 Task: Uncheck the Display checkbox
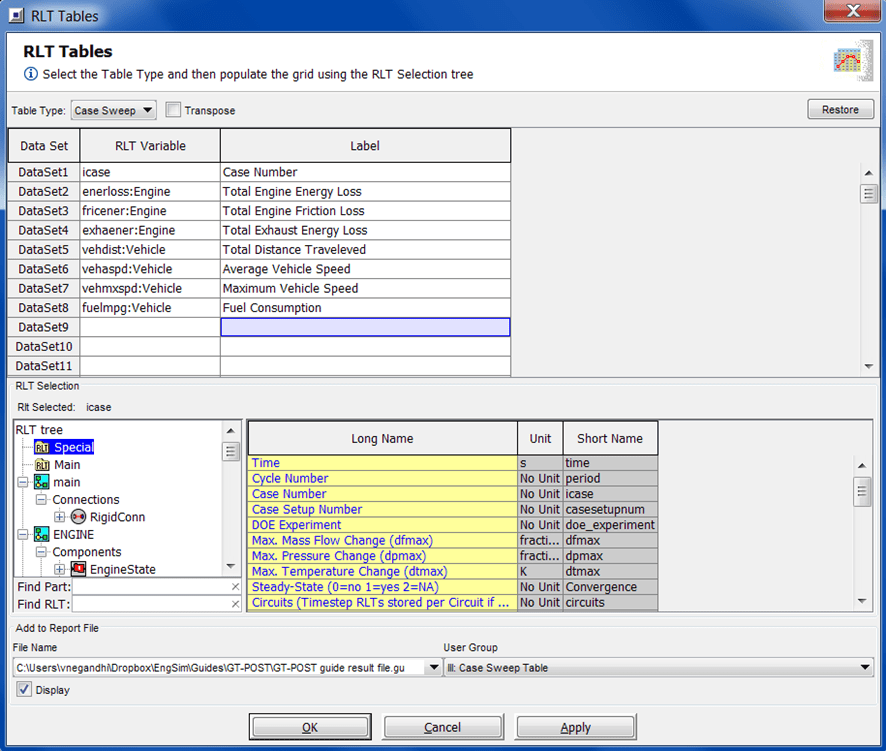click(x=24, y=689)
